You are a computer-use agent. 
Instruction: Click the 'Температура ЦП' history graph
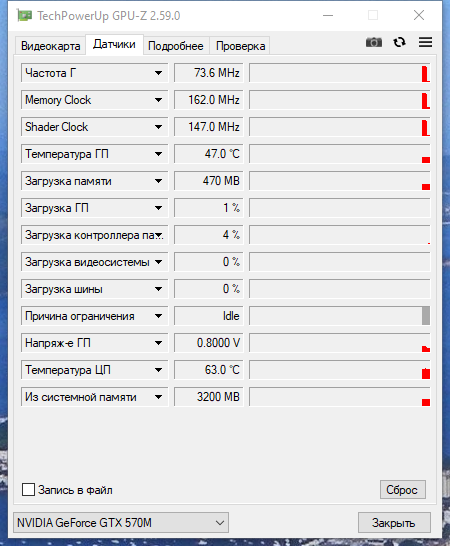click(340, 370)
